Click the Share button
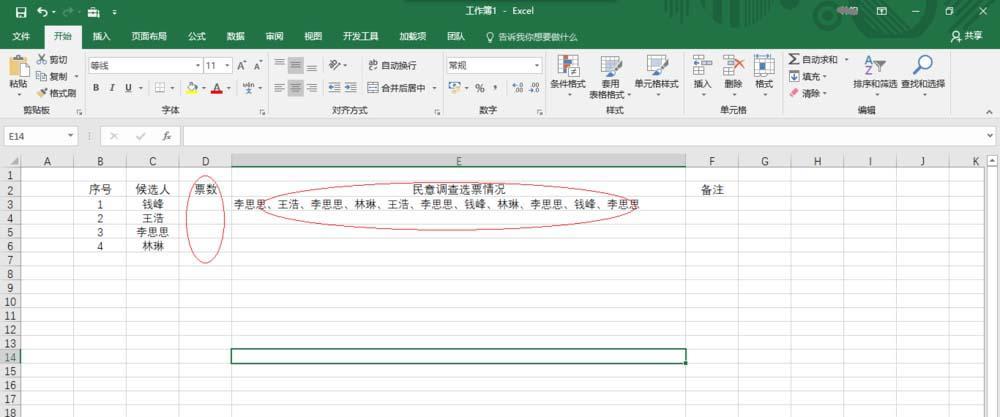The width and height of the screenshot is (1000, 417). (966, 36)
